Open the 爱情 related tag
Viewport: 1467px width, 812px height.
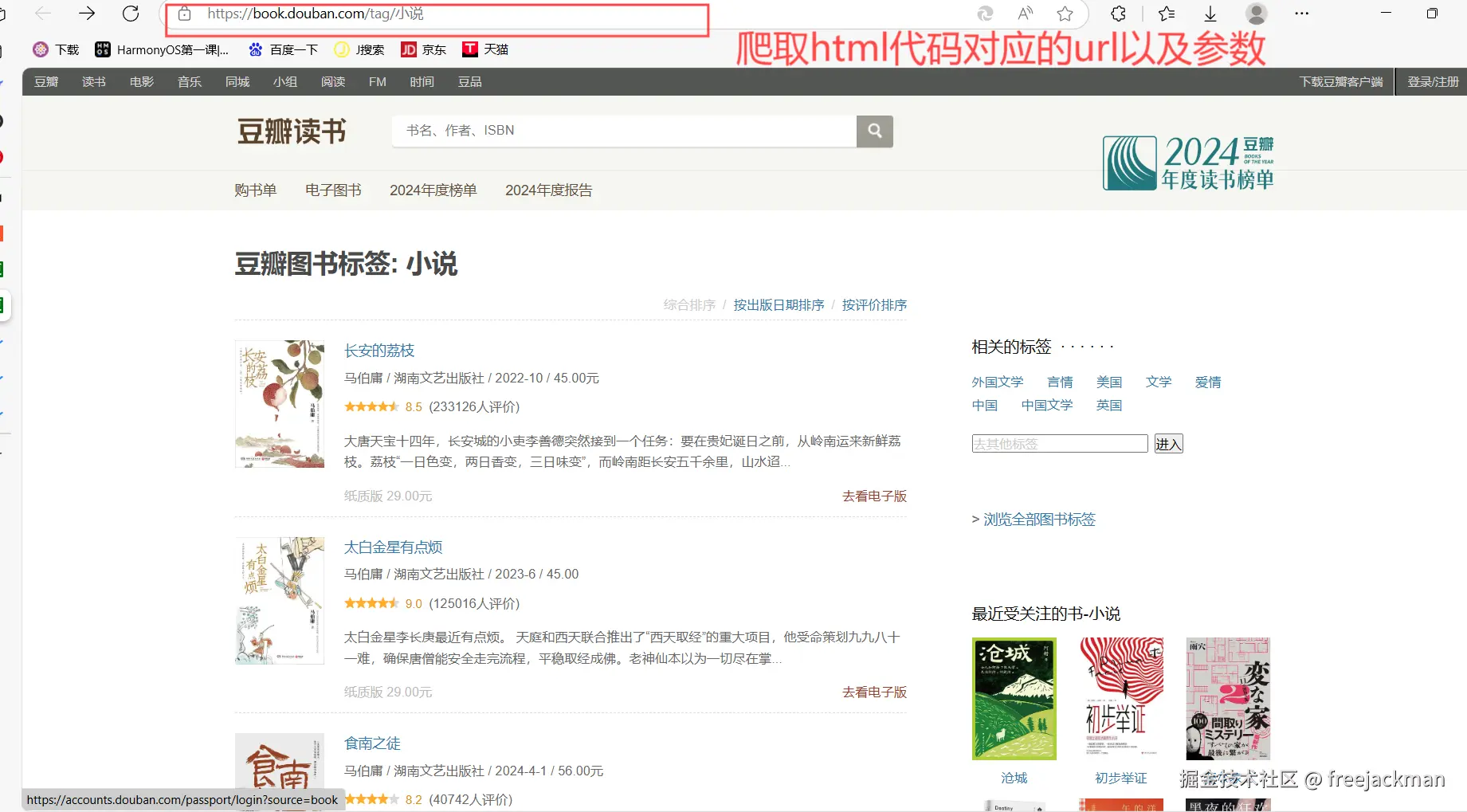[1208, 382]
